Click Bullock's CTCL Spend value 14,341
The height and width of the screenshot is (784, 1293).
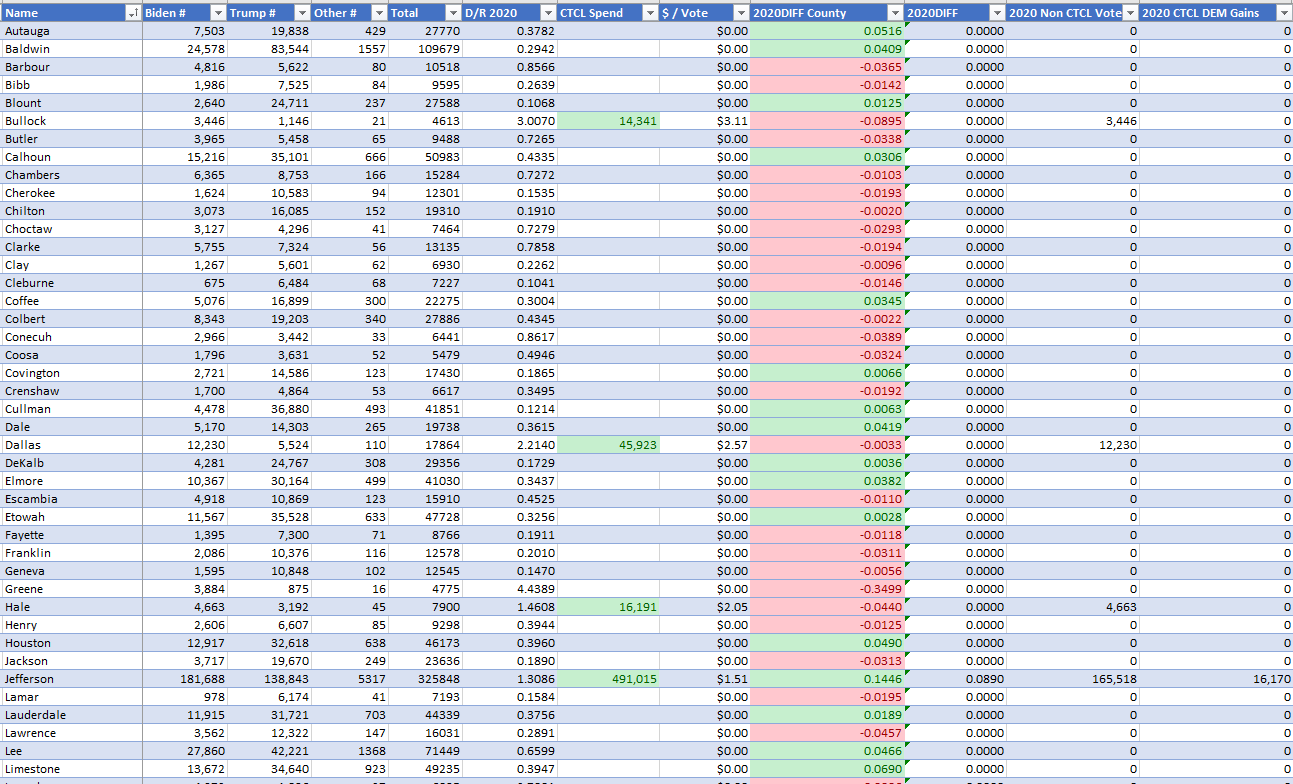click(x=608, y=121)
